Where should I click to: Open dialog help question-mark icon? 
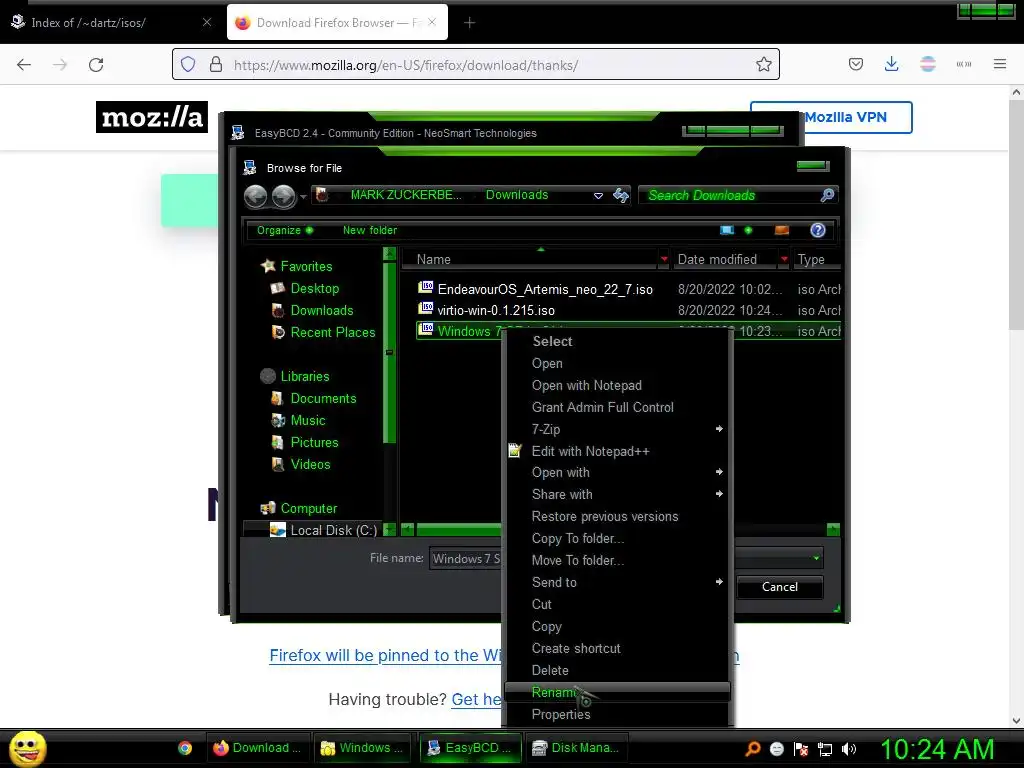coord(818,230)
